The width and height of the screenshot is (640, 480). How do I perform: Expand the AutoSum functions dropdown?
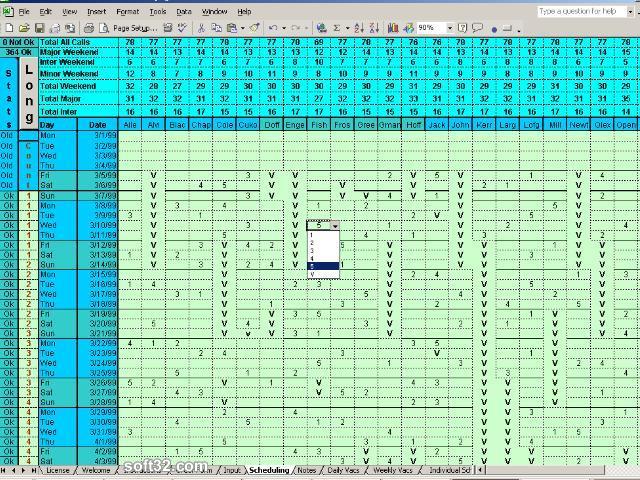(347, 28)
